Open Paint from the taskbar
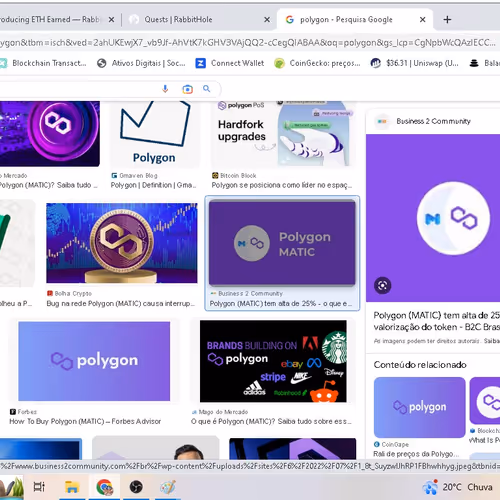Image resolution: width=500 pixels, height=500 pixels. 168,487
